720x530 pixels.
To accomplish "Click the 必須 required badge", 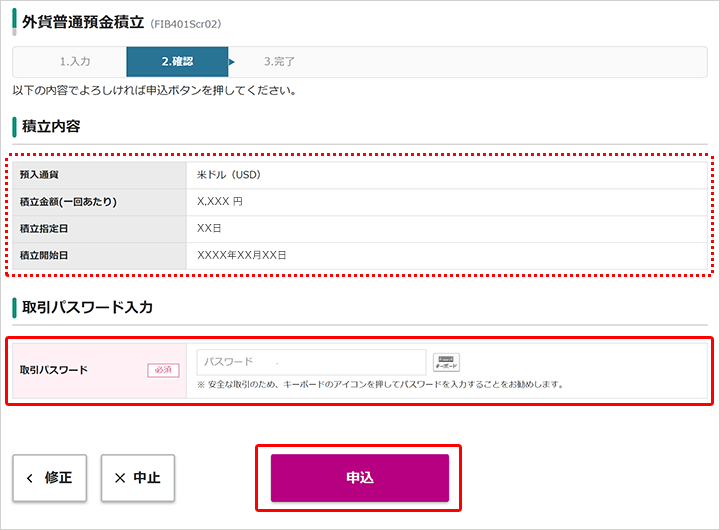I will tap(163, 370).
